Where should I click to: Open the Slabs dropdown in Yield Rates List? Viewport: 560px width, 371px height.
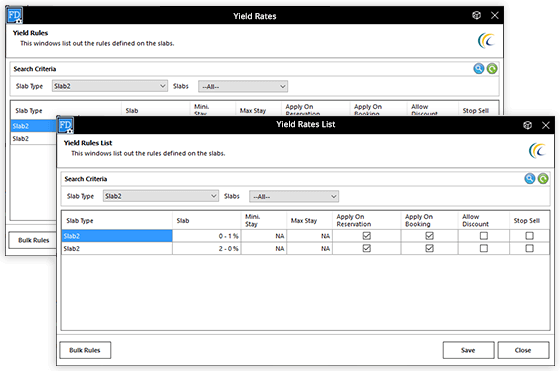point(294,196)
